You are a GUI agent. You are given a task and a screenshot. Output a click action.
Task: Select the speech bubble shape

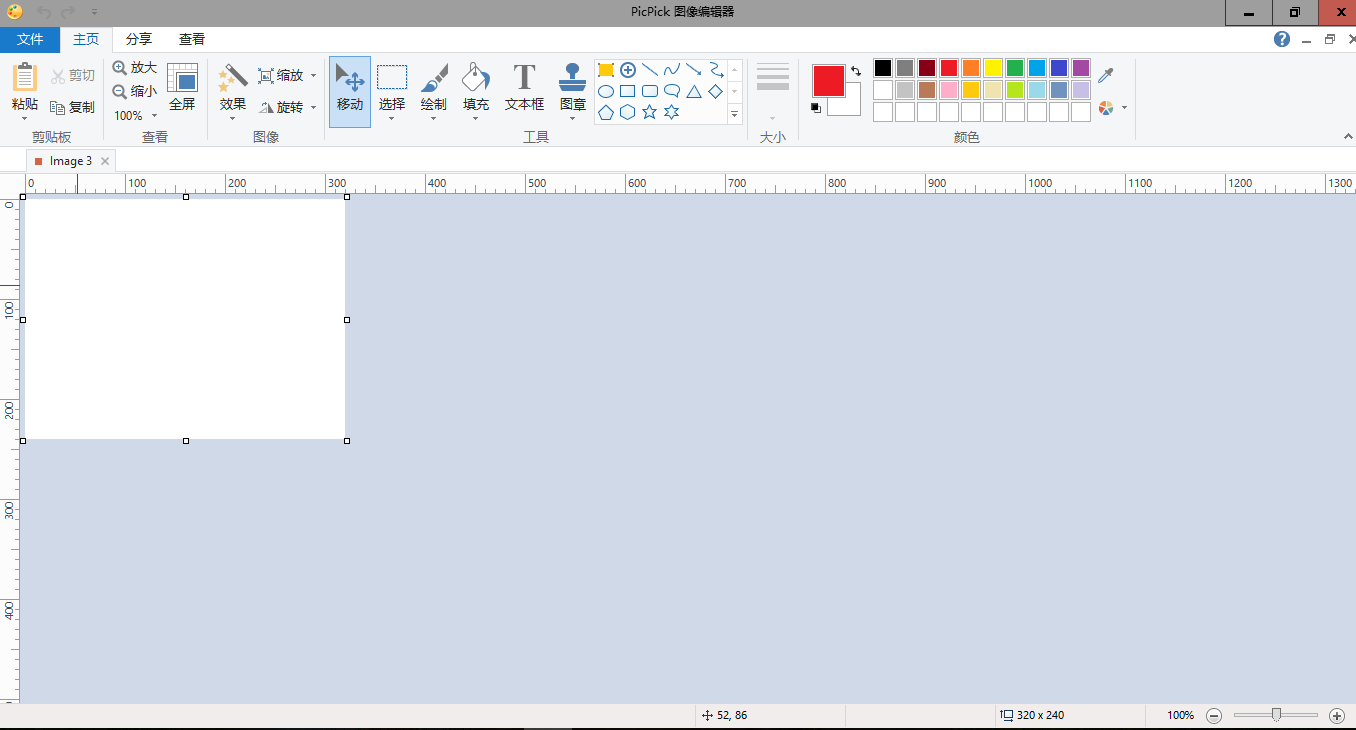(672, 92)
